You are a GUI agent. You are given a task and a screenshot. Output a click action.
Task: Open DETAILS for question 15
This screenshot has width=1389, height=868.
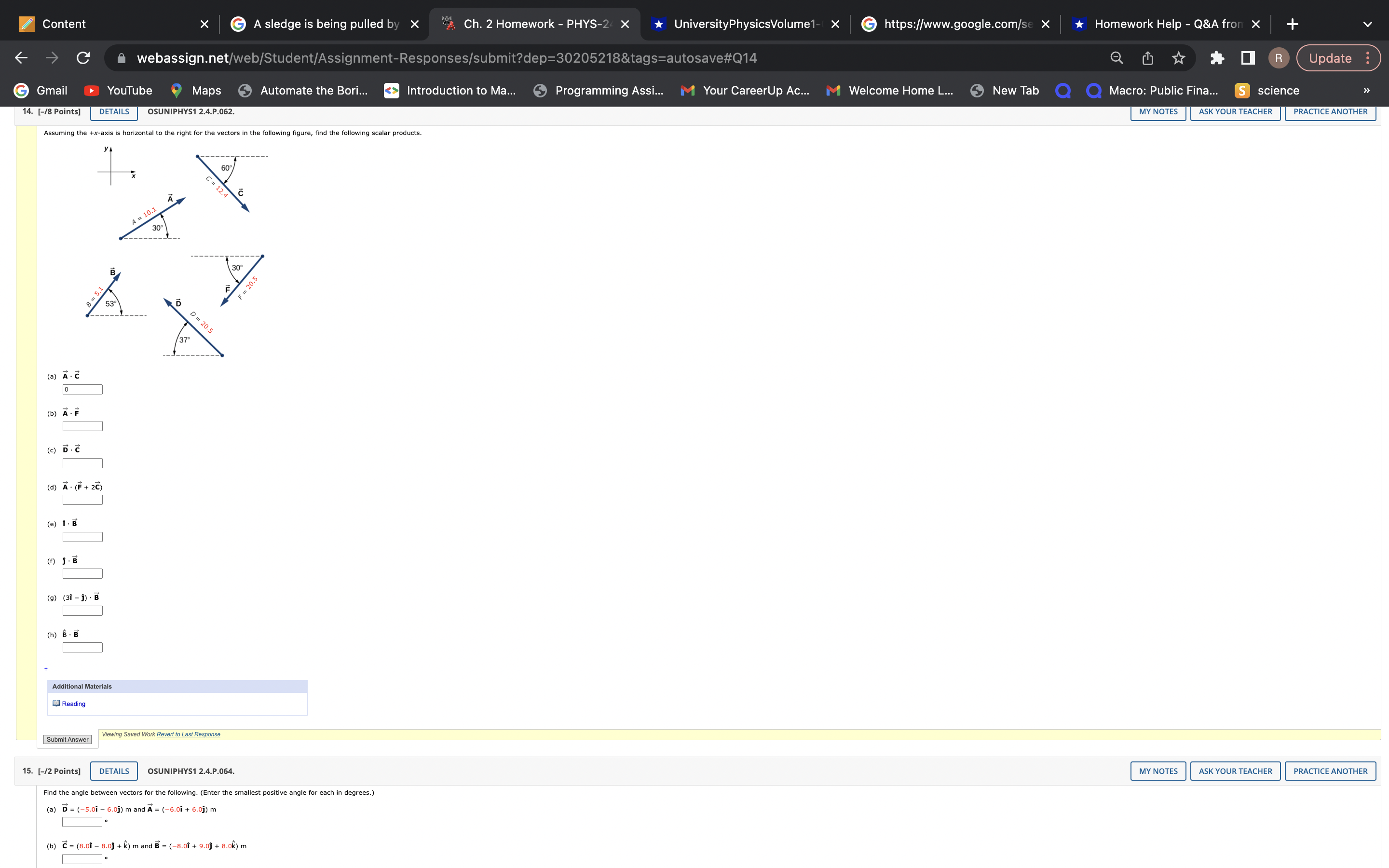[x=114, y=771]
